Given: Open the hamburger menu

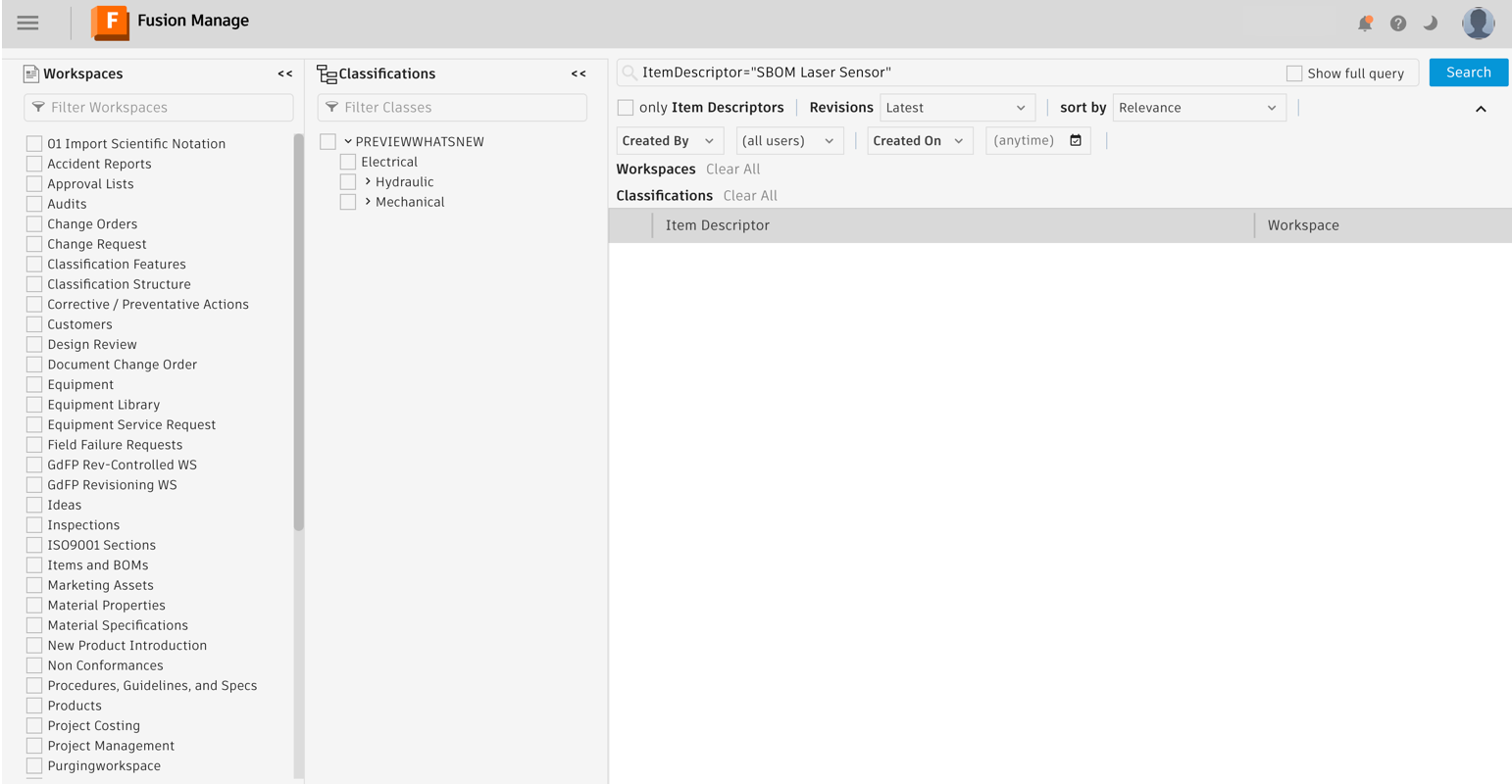Looking at the screenshot, I should coord(27,23).
